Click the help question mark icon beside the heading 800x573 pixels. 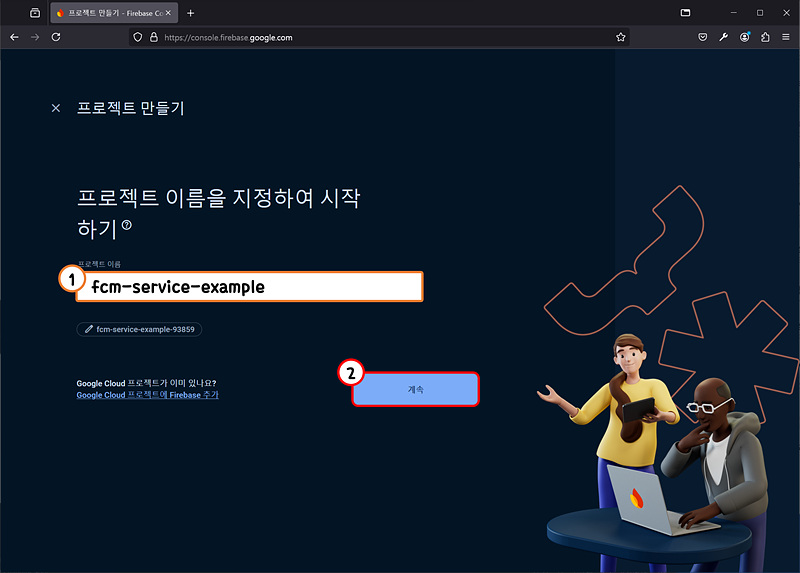[x=127, y=225]
